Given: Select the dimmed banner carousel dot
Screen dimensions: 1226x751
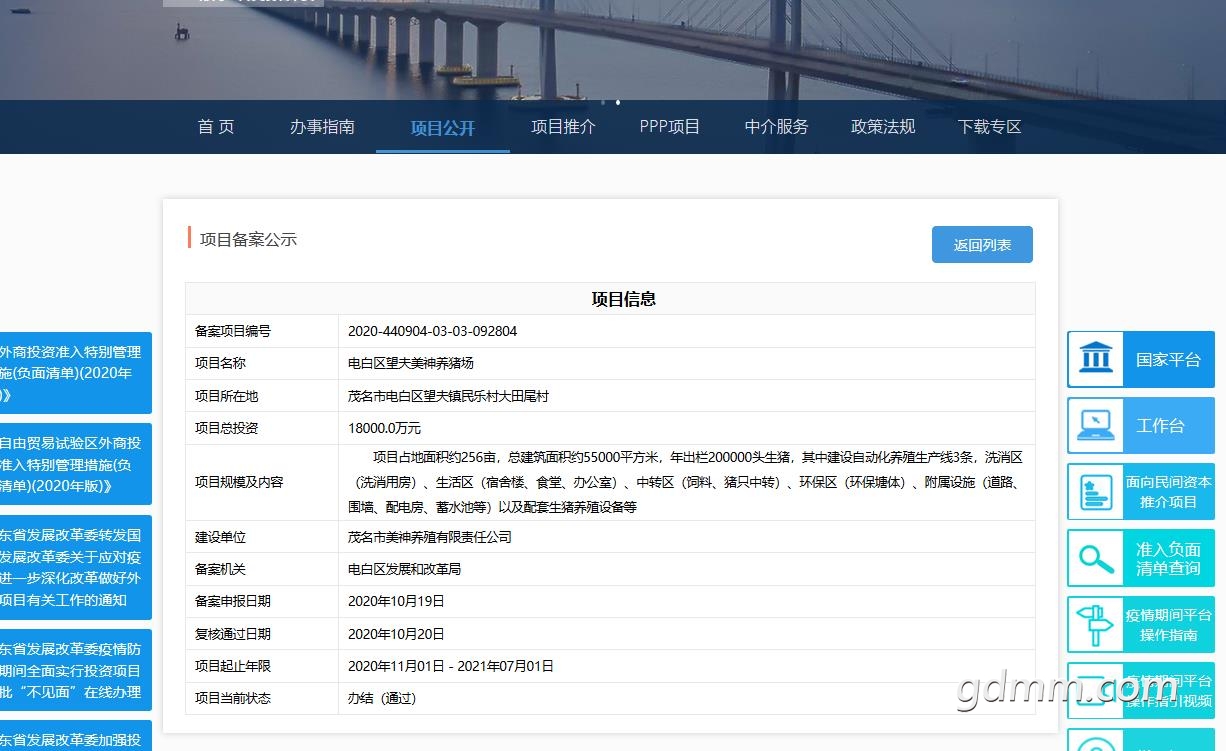Looking at the screenshot, I should (x=602, y=102).
